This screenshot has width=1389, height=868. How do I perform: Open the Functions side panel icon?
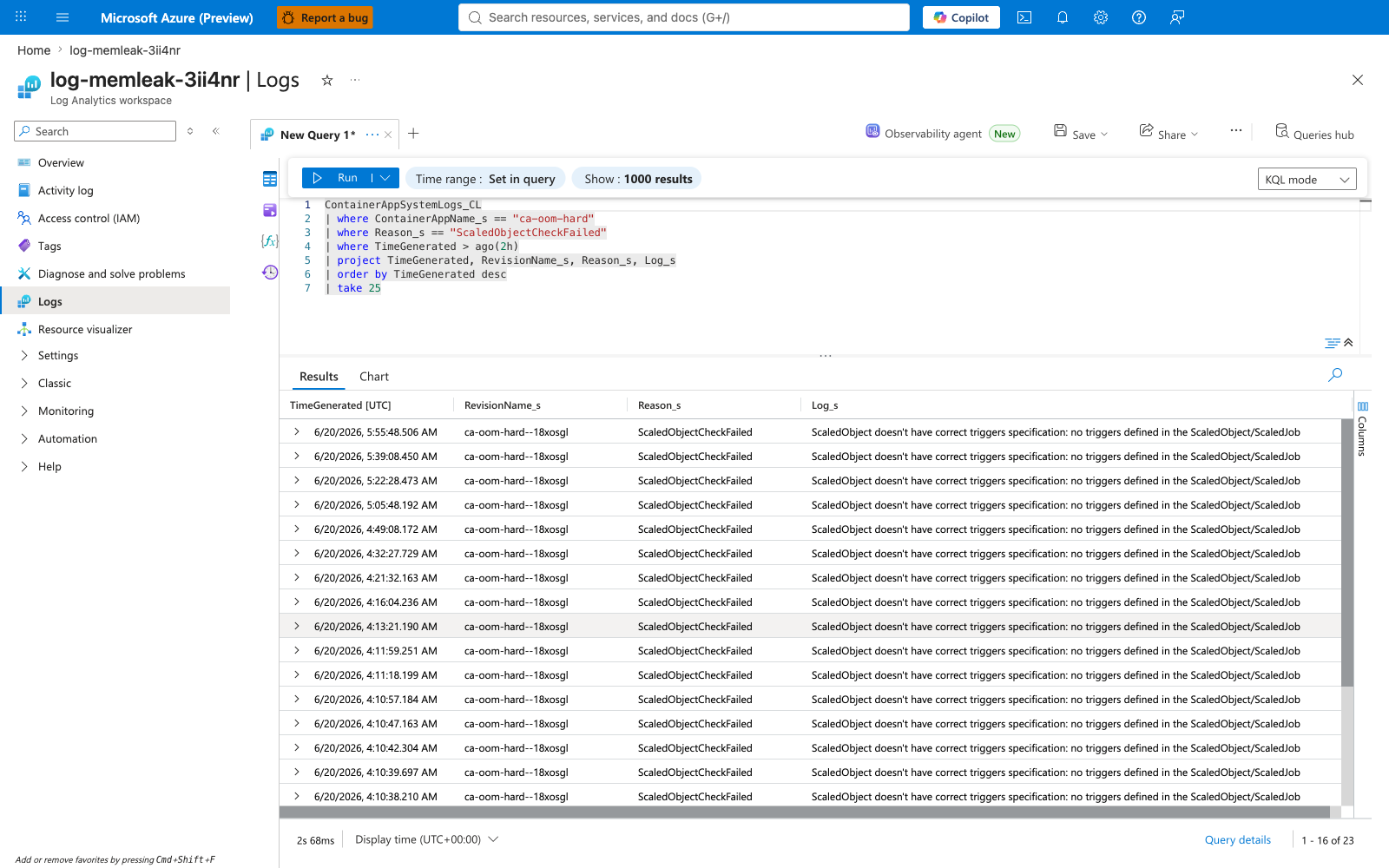click(x=270, y=240)
